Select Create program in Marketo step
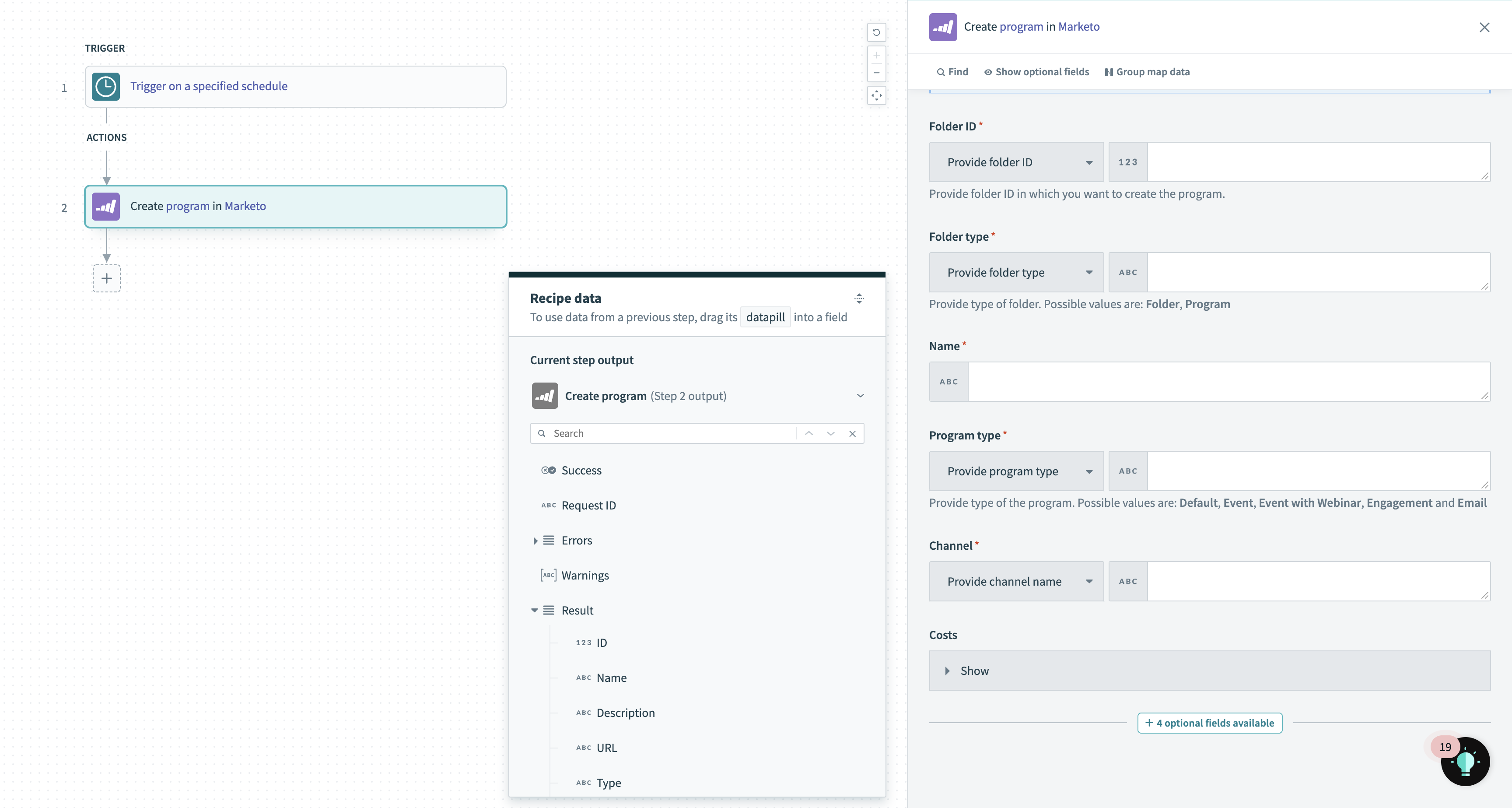This screenshot has width=1512, height=808. click(x=295, y=206)
